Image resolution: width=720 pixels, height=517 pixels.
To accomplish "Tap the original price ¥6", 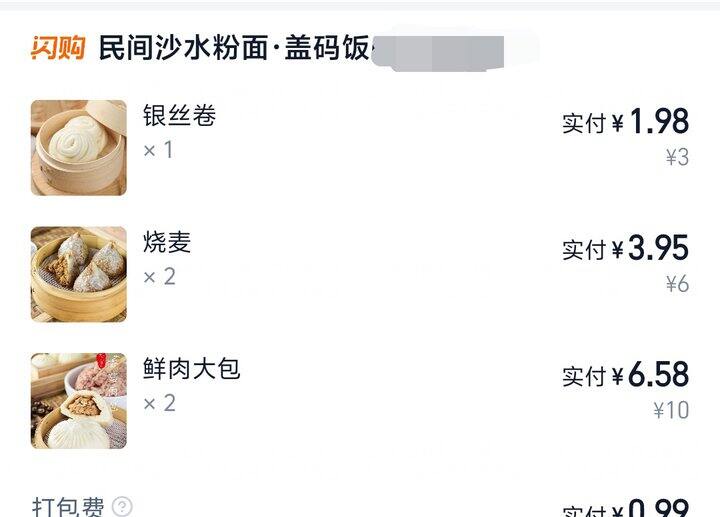I will [677, 284].
